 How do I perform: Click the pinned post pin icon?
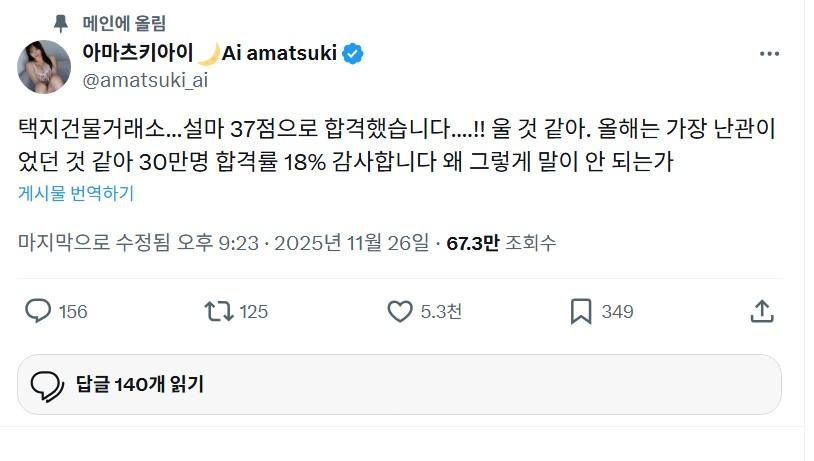[x=62, y=22]
